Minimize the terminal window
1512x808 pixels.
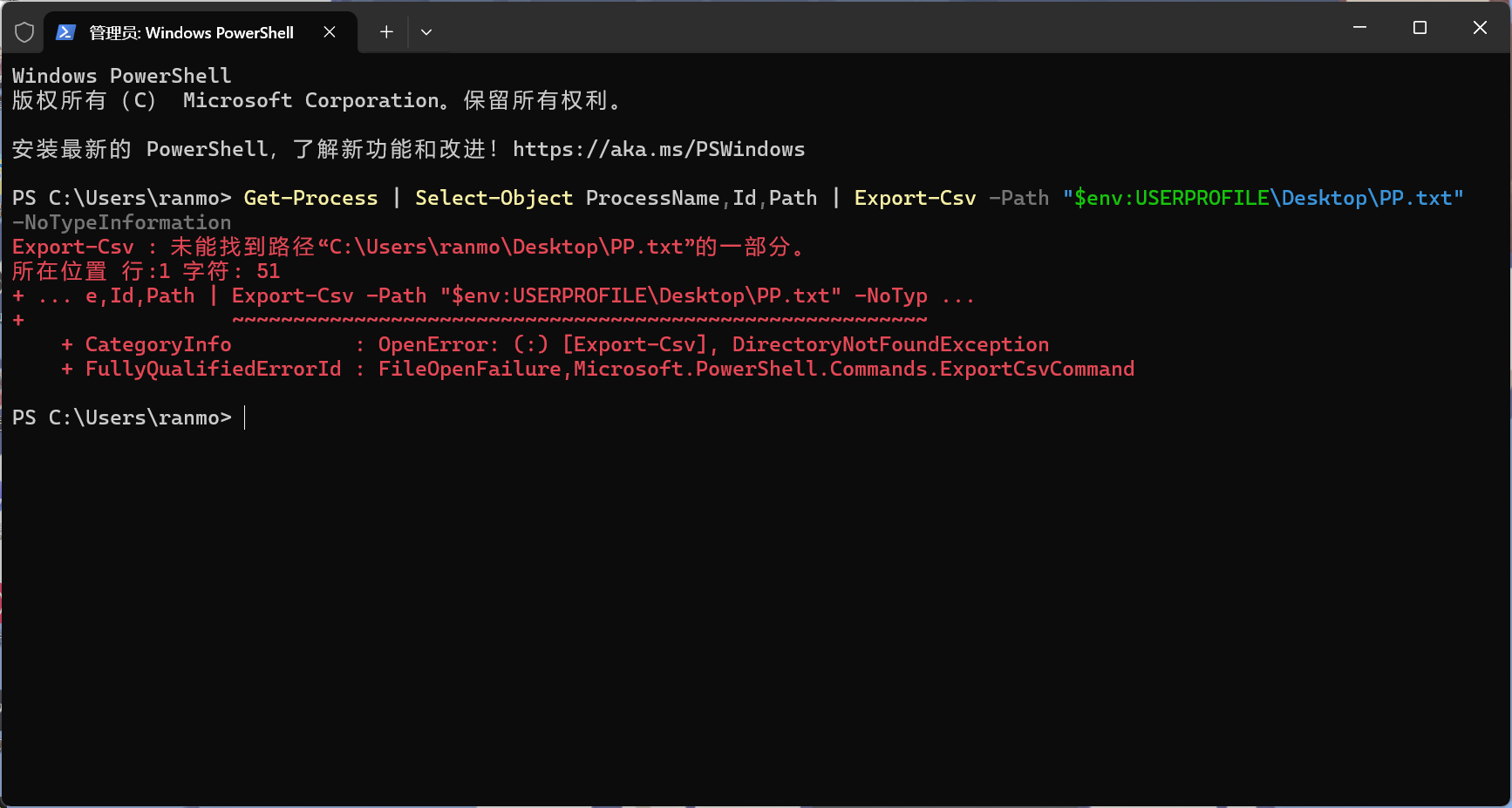(1359, 28)
